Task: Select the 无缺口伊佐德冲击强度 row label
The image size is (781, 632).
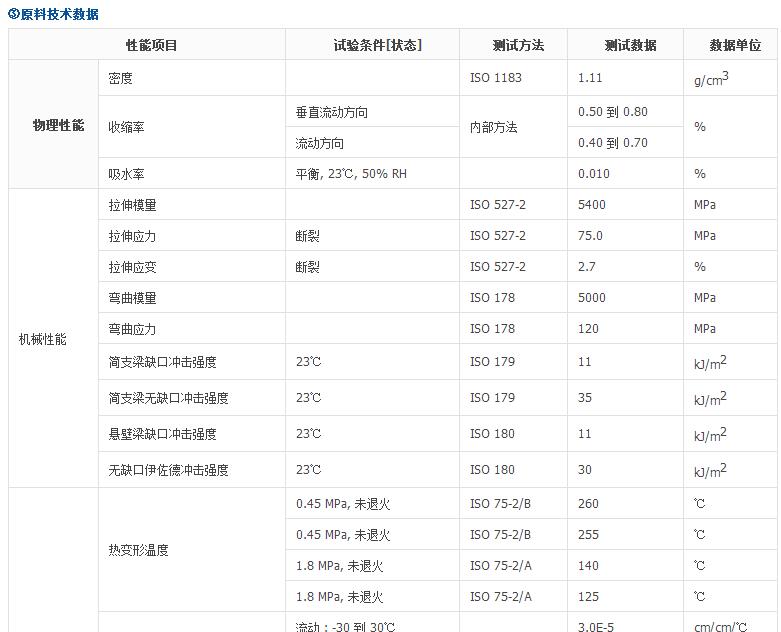Action: pyautogui.click(x=169, y=470)
